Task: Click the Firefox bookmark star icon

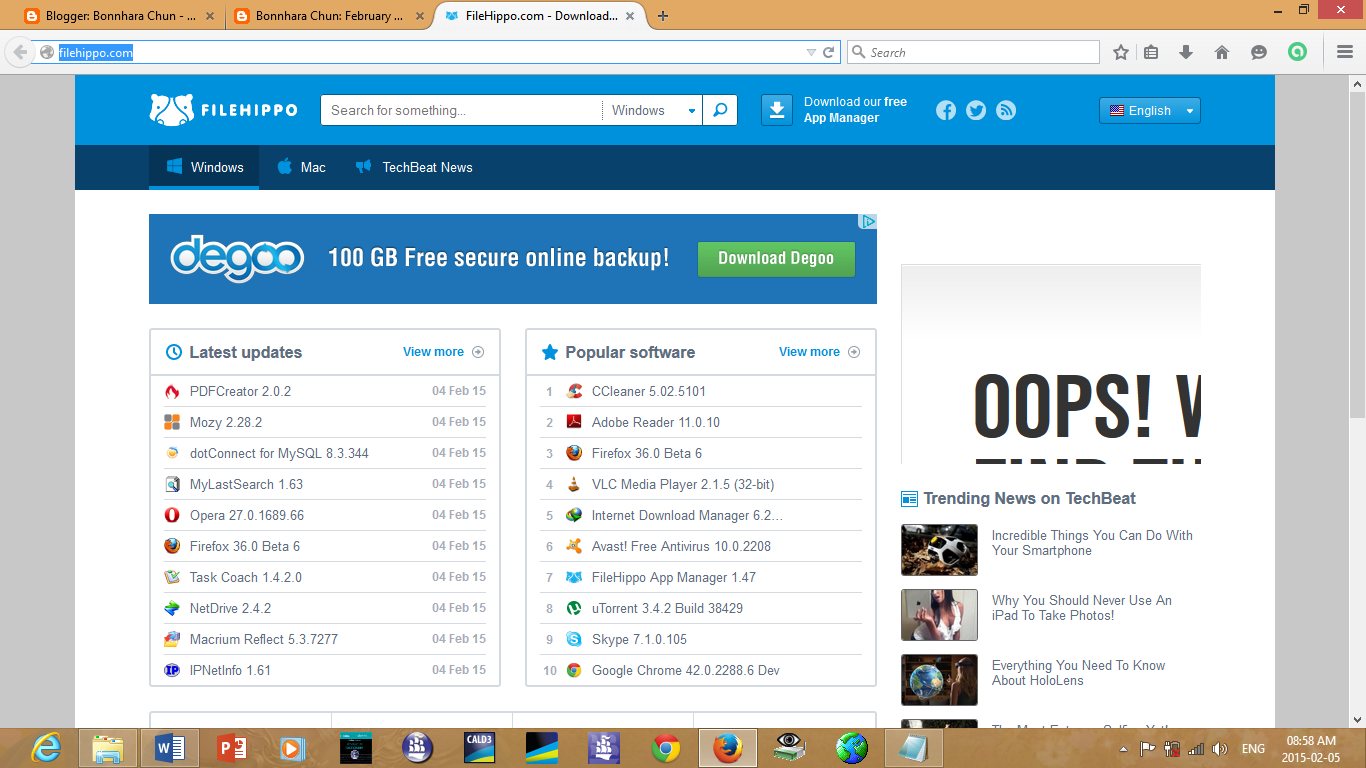Action: pos(1121,52)
